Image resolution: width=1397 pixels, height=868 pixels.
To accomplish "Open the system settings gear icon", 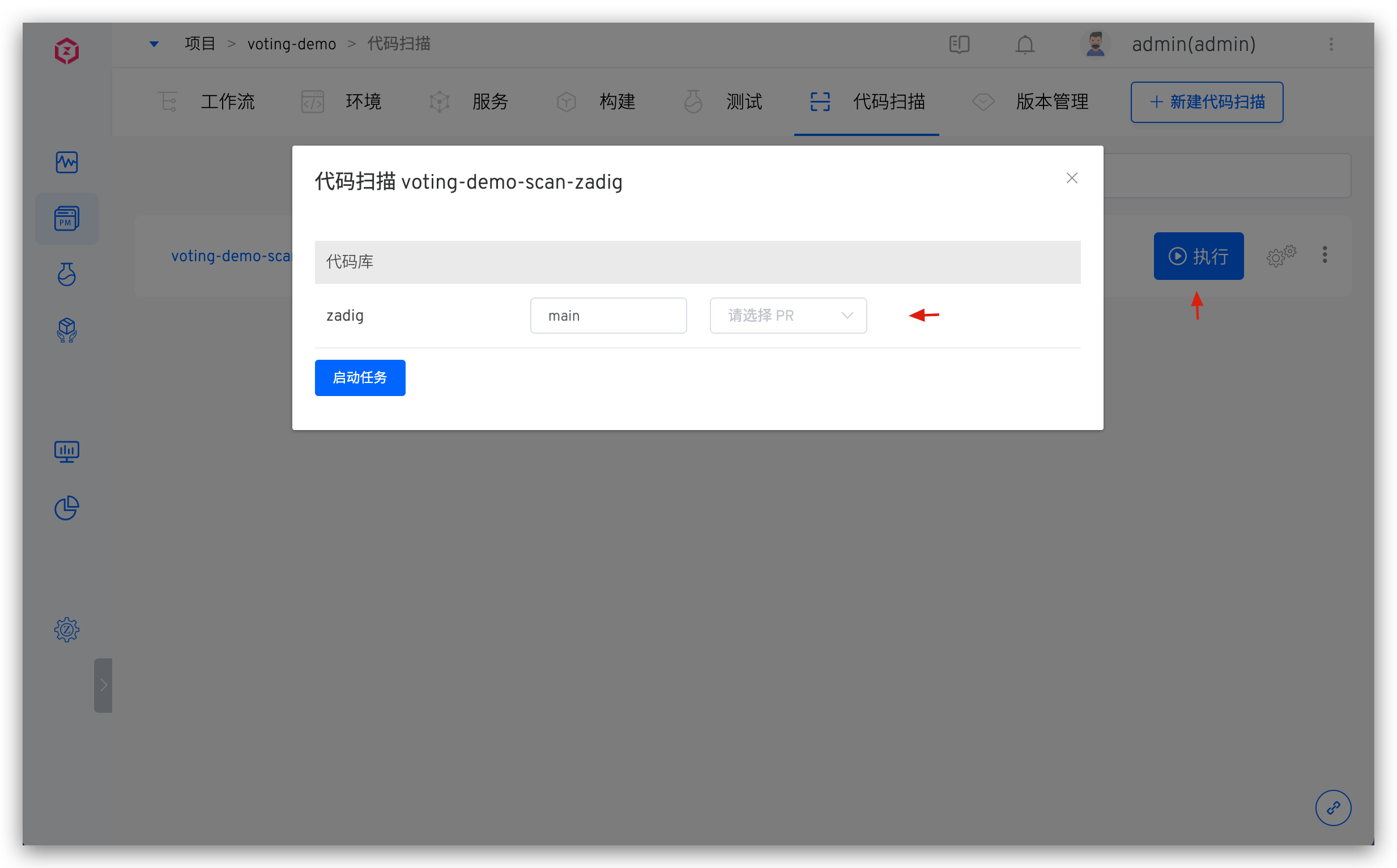I will click(x=67, y=630).
